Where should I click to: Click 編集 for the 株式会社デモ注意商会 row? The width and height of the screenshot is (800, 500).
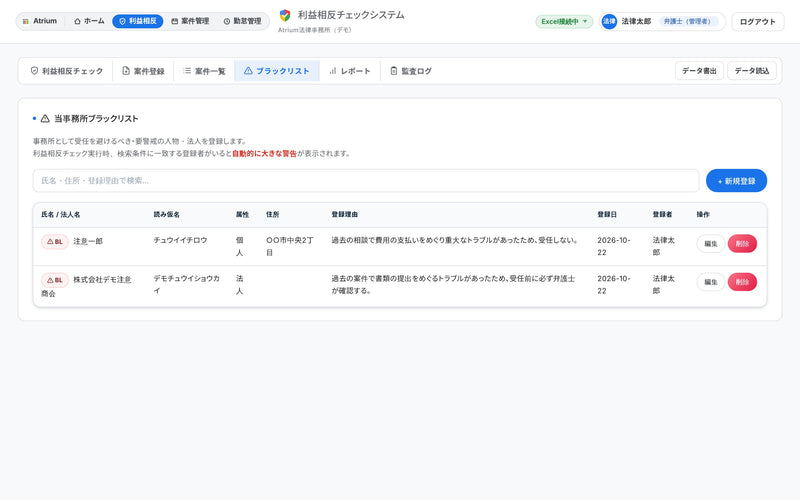click(711, 282)
